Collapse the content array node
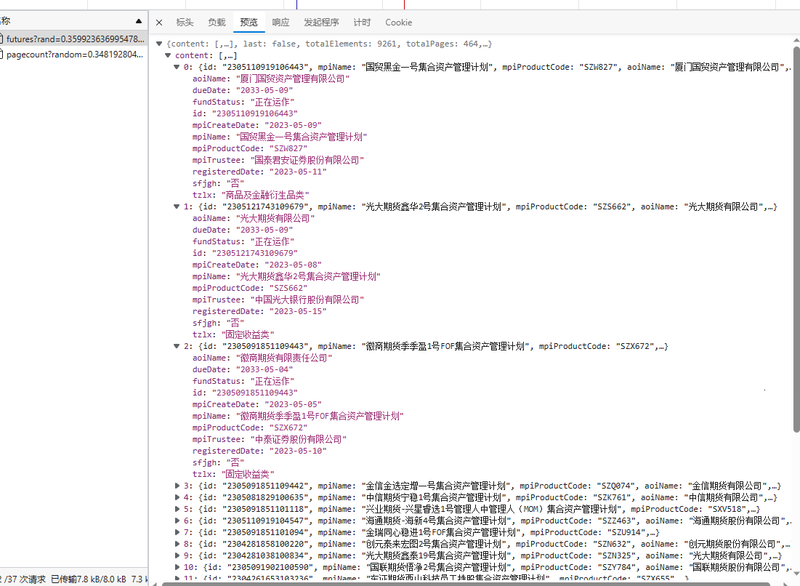 point(168,56)
